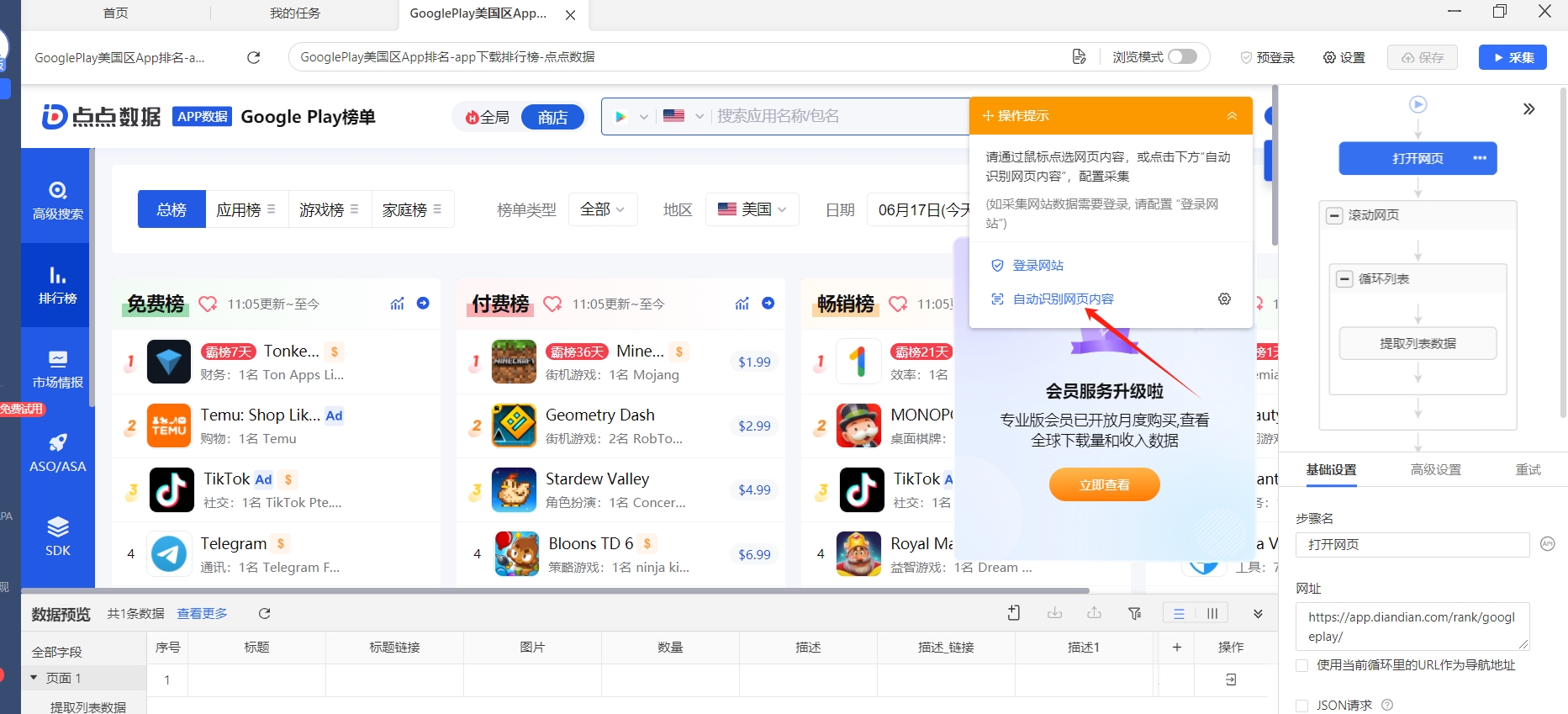Image resolution: width=1568 pixels, height=714 pixels.
Task: Favorite the 付费榜 list with heart icon
Action: click(x=552, y=304)
